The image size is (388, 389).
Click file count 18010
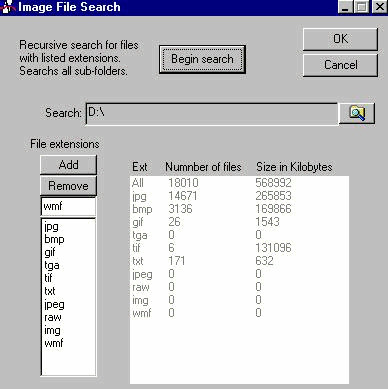pos(183,183)
